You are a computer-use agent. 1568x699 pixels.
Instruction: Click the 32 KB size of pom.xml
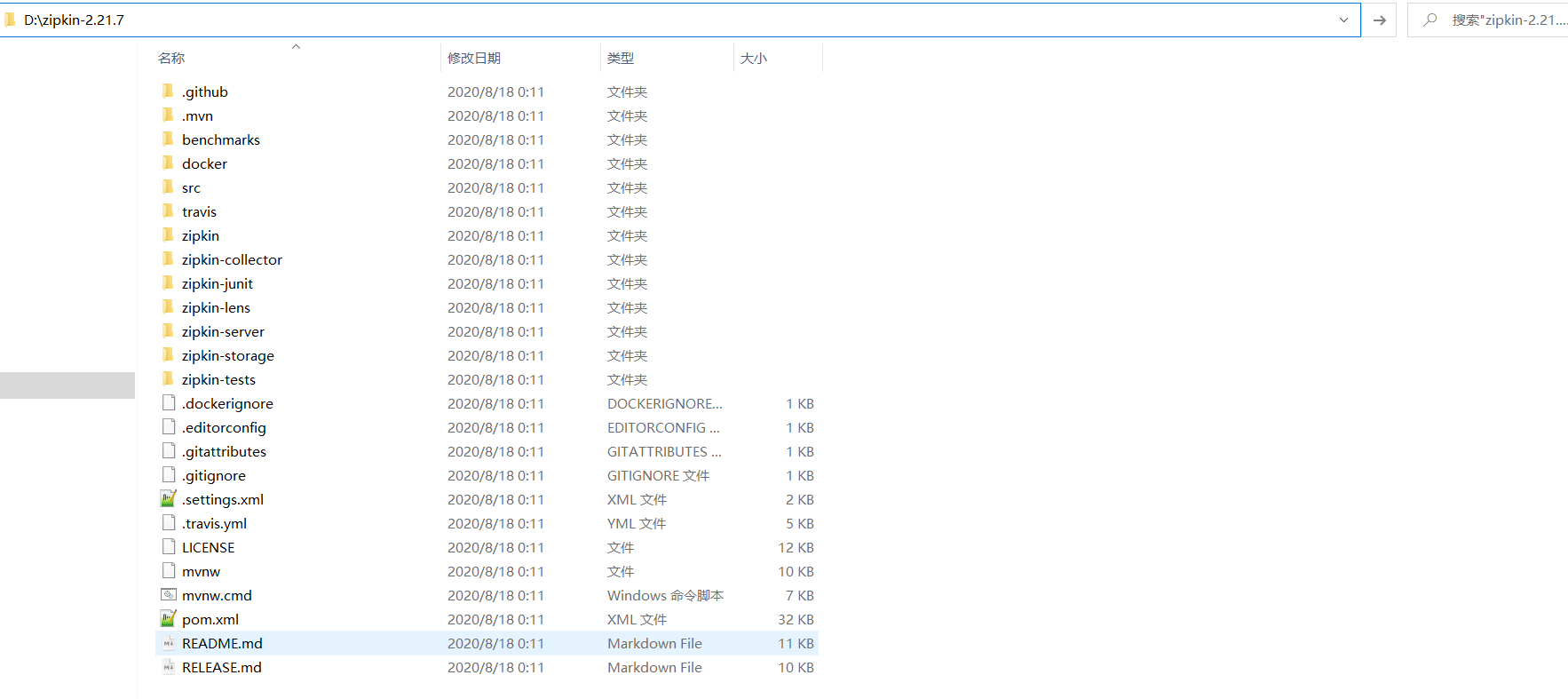796,619
